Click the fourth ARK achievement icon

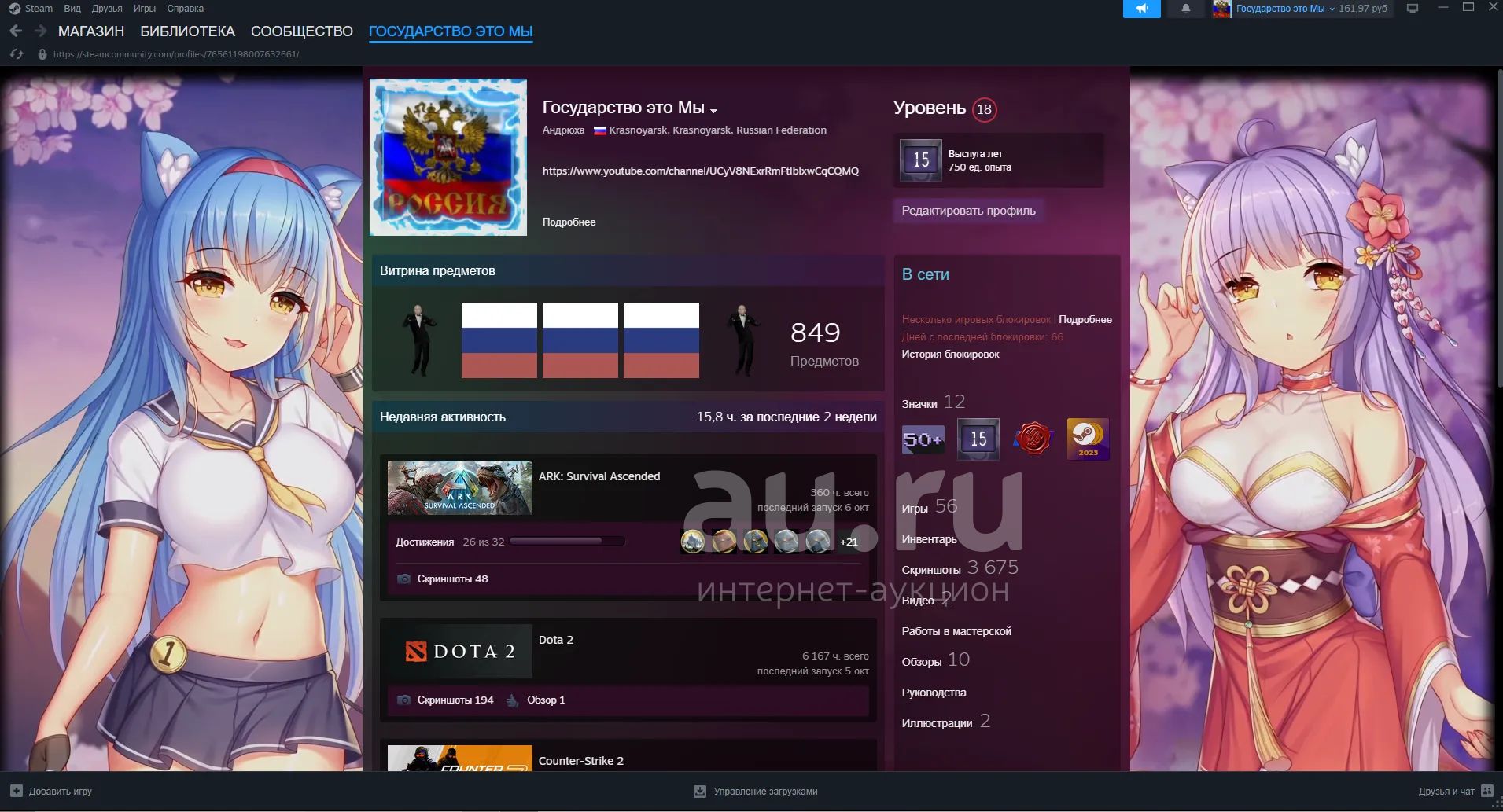coord(786,542)
